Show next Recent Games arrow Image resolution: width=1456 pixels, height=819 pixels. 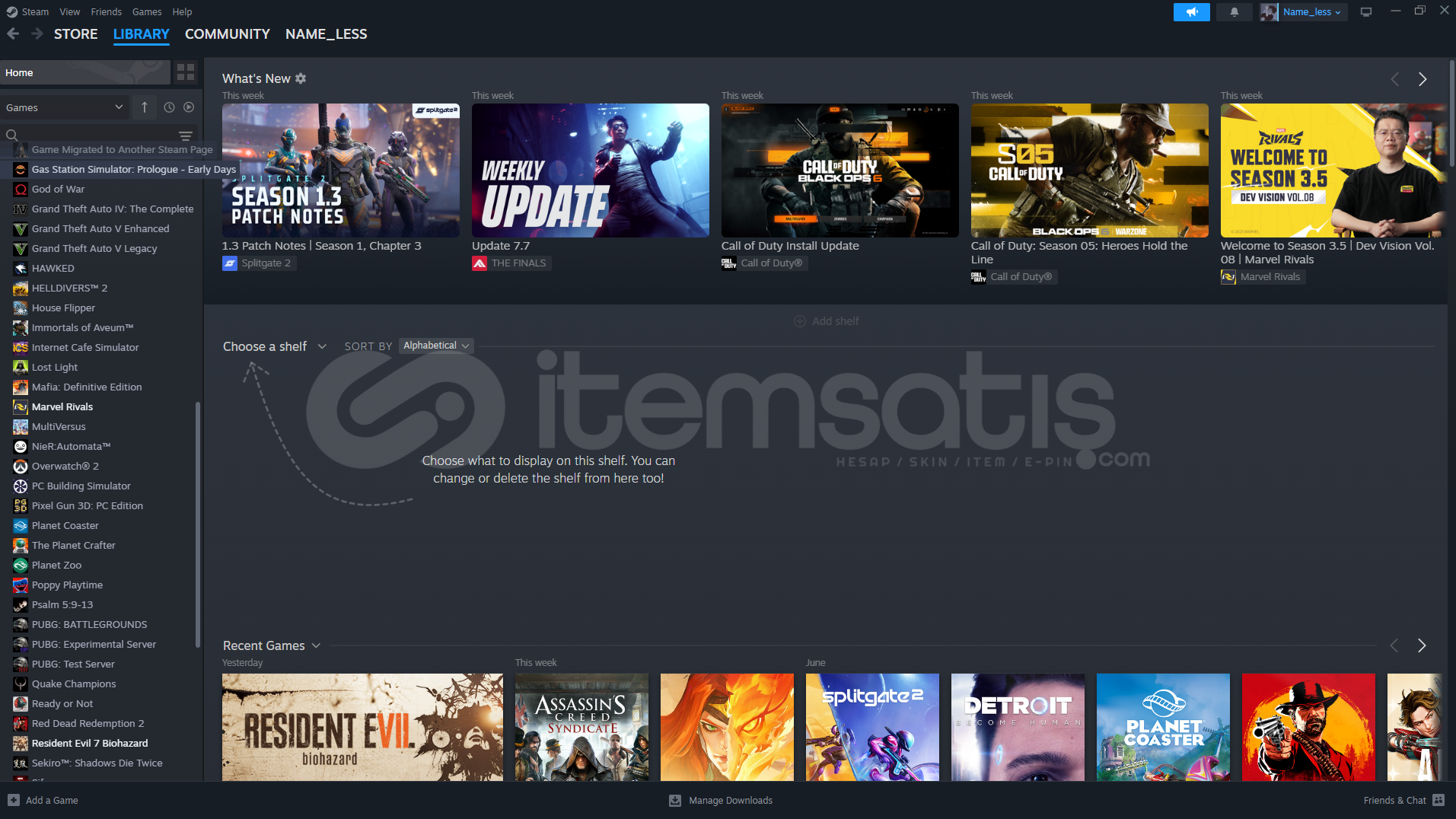point(1422,645)
